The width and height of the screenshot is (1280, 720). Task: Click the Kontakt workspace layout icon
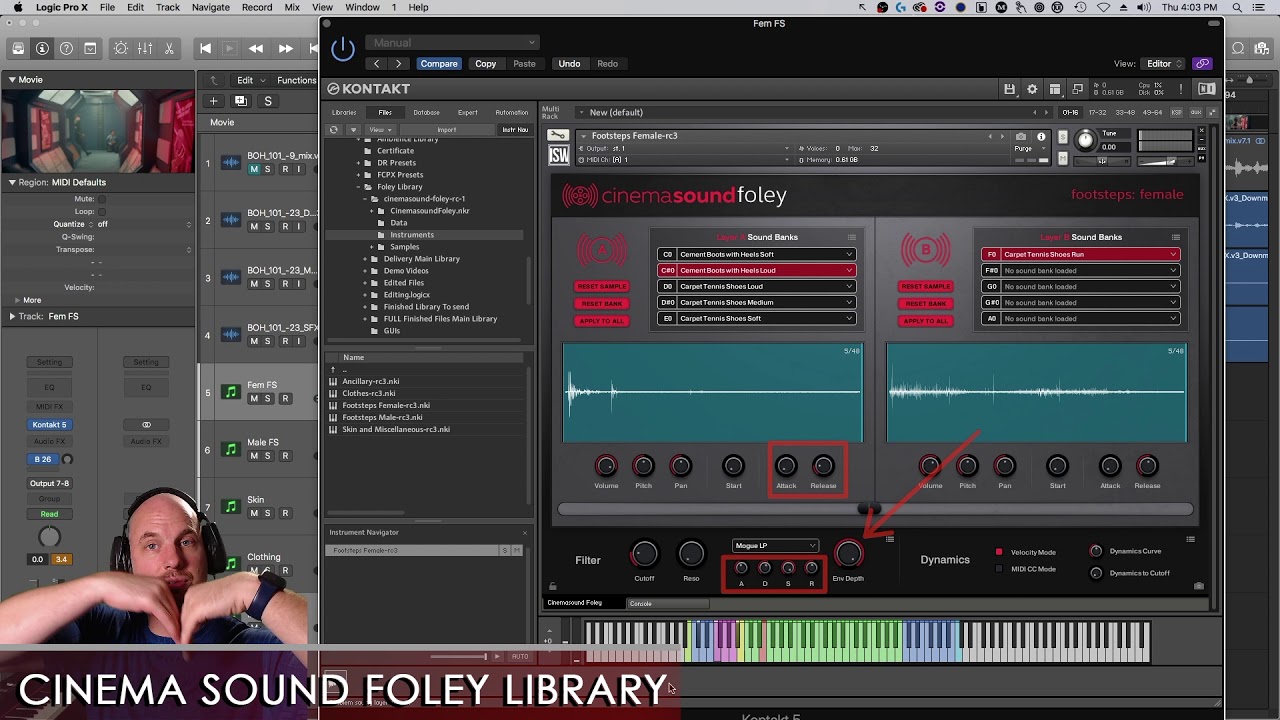[1054, 89]
